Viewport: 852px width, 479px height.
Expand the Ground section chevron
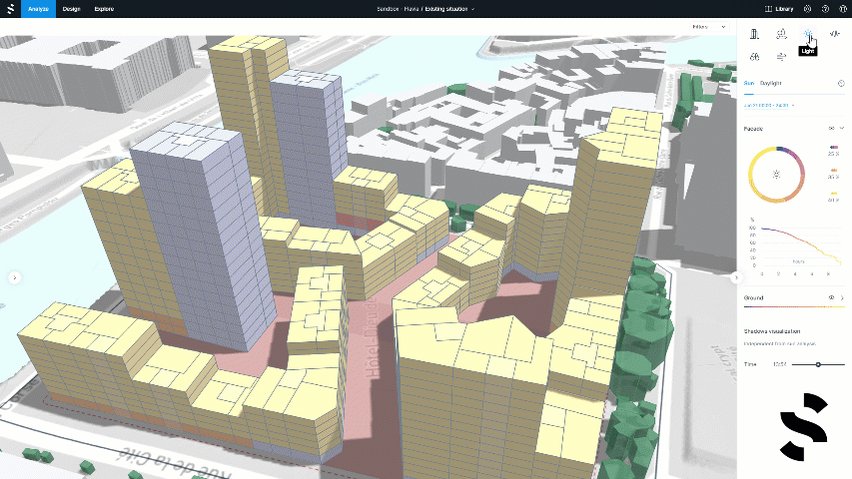pos(842,298)
